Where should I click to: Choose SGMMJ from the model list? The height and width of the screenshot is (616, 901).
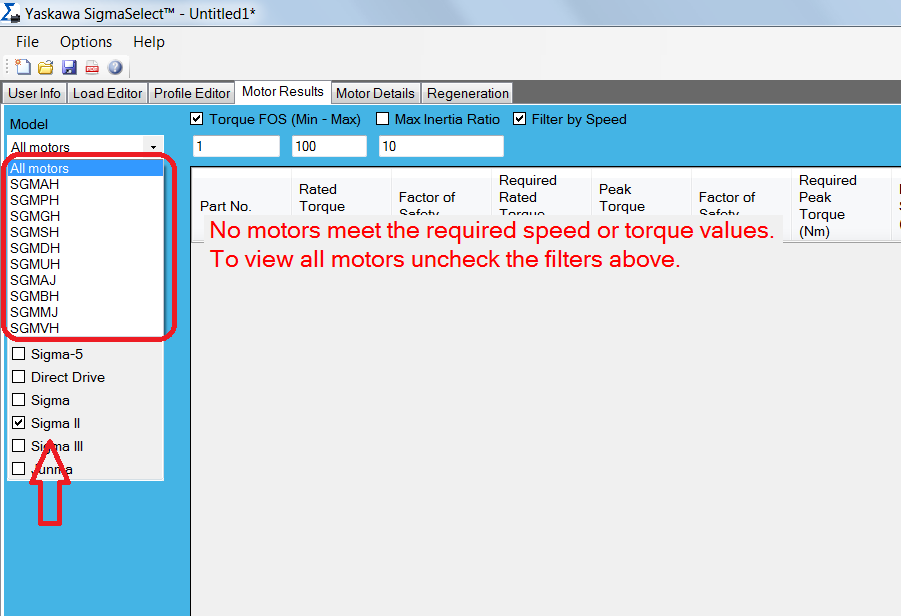point(86,313)
